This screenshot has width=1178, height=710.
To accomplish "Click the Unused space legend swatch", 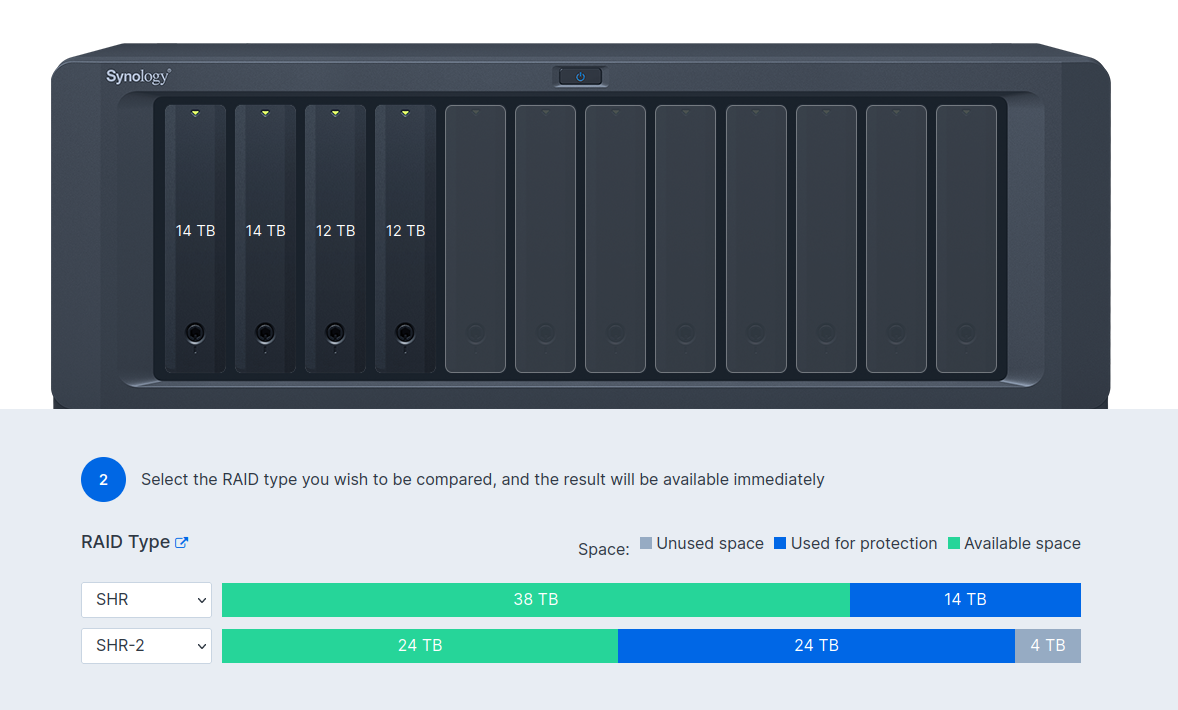I will pyautogui.click(x=646, y=543).
